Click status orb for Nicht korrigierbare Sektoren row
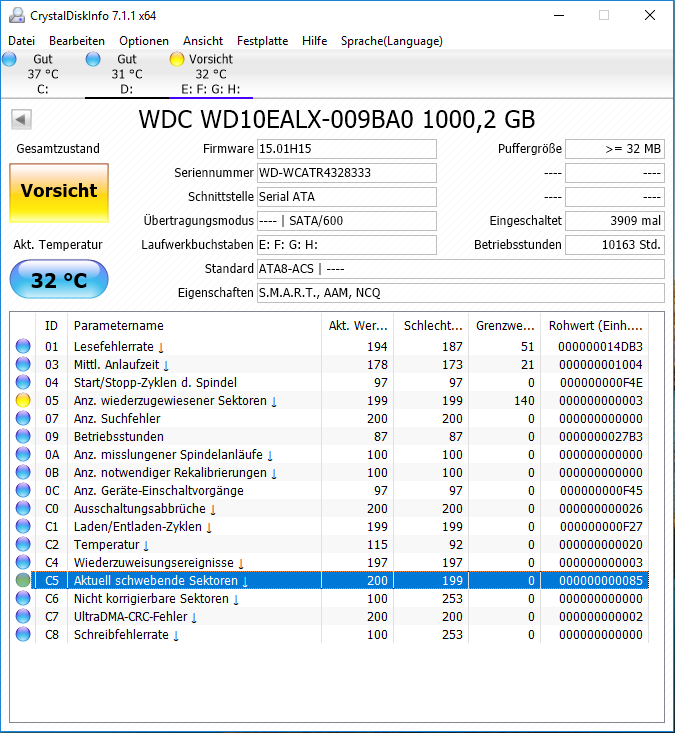This screenshot has height=733, width=675. (x=23, y=598)
